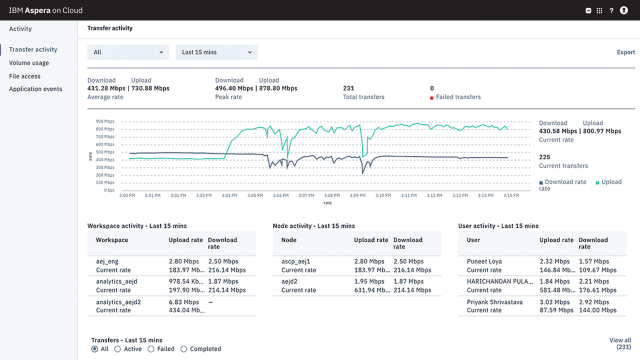Select the Failed transfers radio button
This screenshot has width=640, height=360.
coord(151,349)
